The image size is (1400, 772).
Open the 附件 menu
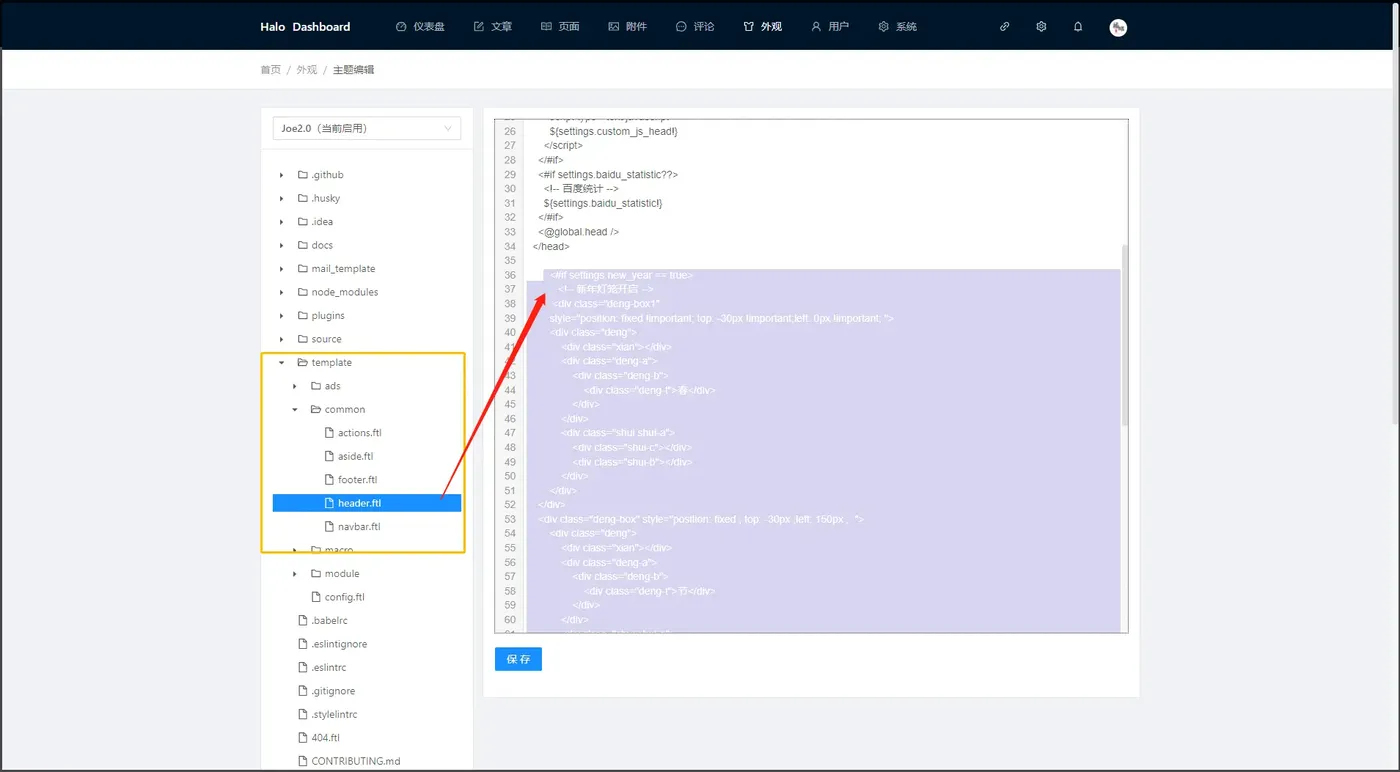coord(627,27)
